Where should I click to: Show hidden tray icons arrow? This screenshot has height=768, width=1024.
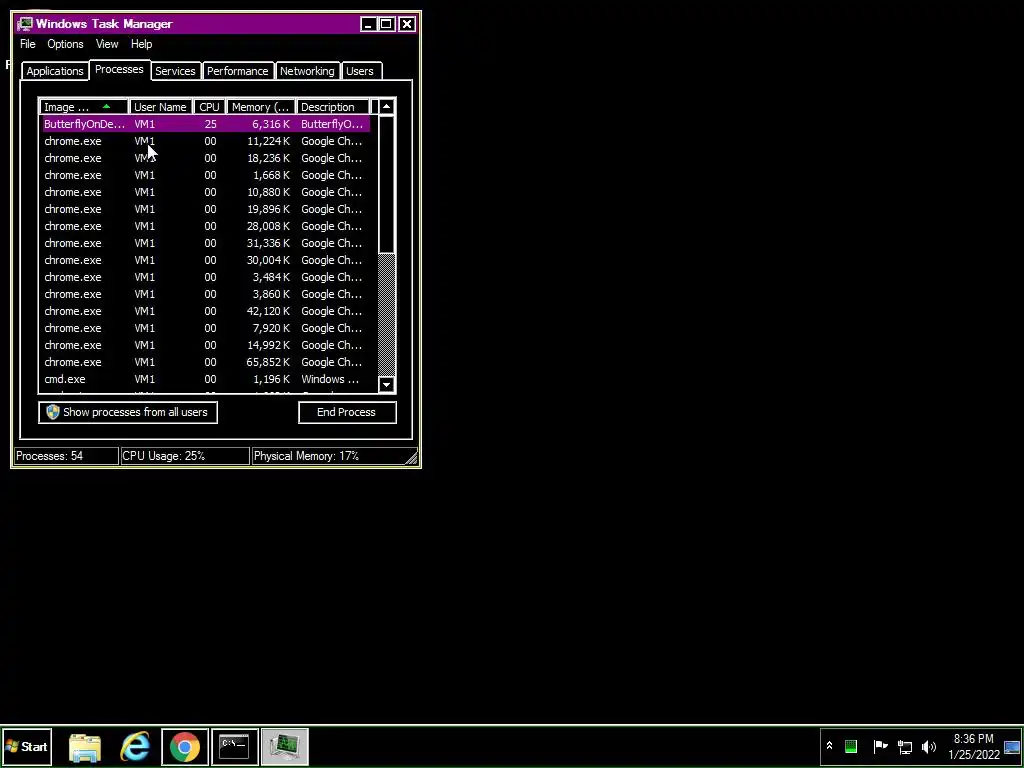tap(829, 746)
